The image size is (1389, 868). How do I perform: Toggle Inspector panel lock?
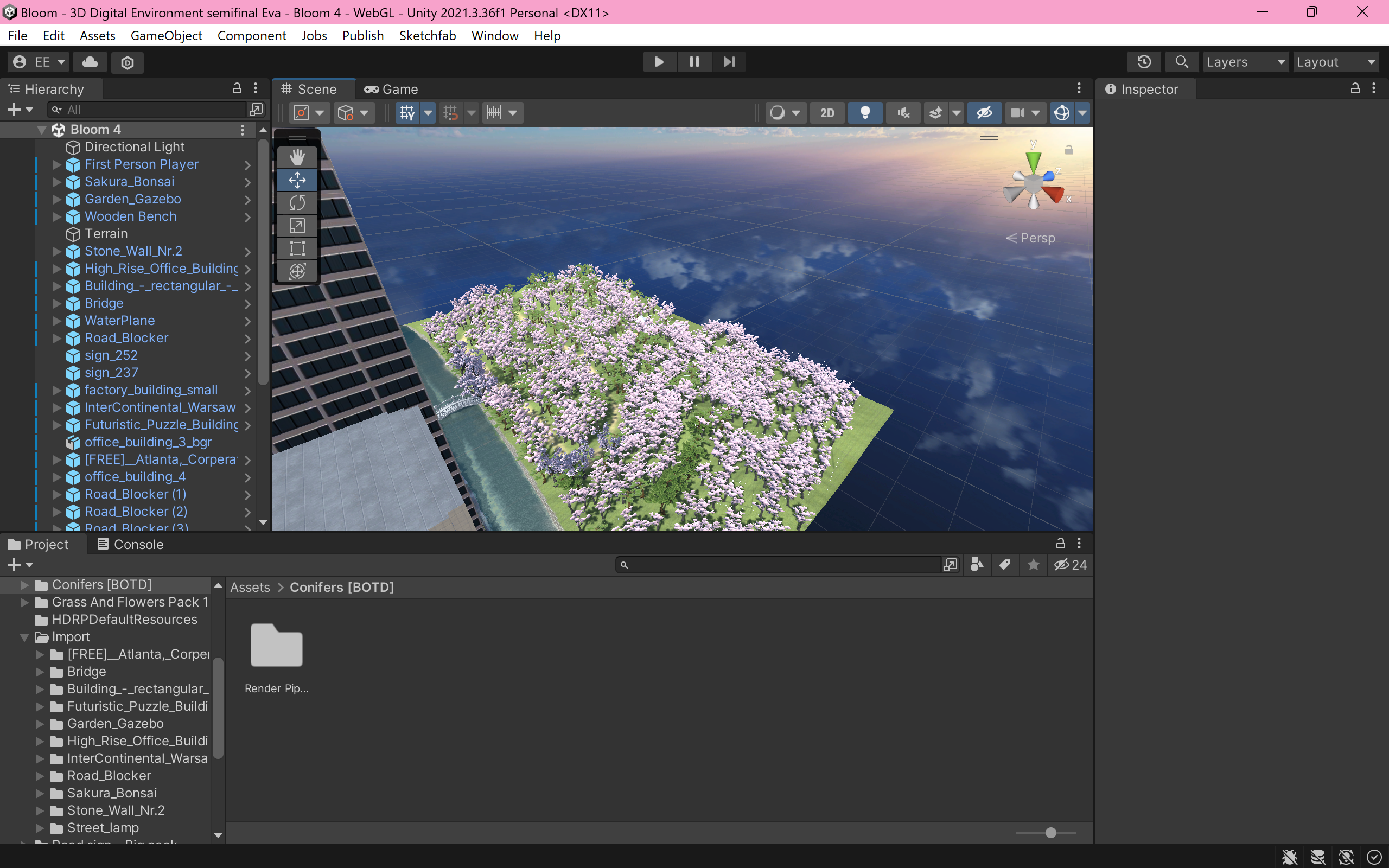[1355, 88]
